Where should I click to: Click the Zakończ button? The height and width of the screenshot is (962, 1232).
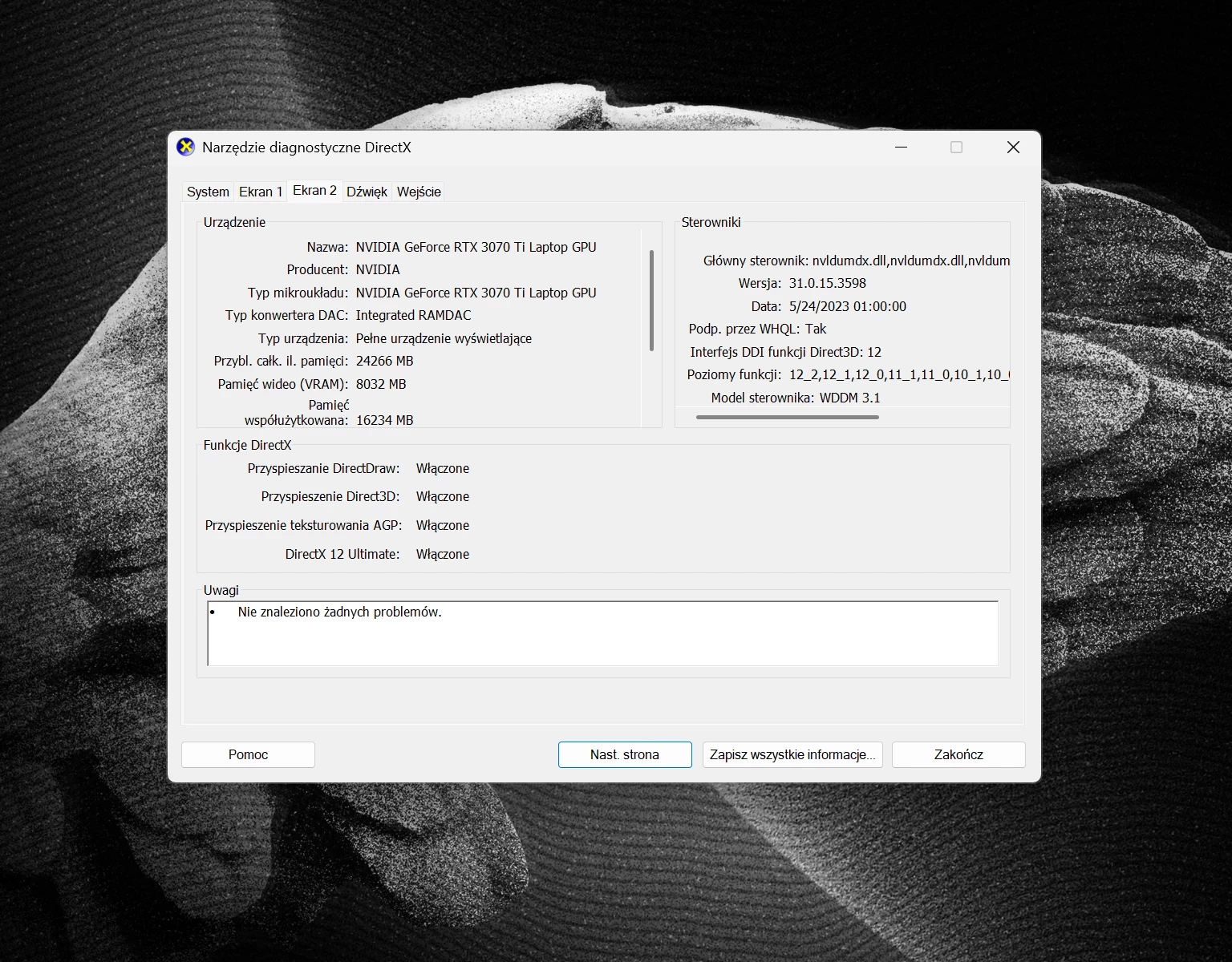958,754
